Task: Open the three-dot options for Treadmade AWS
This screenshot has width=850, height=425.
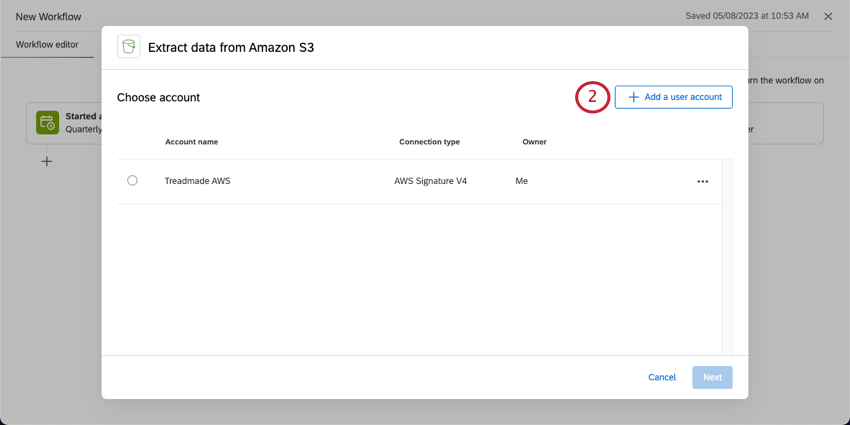Action: click(702, 182)
